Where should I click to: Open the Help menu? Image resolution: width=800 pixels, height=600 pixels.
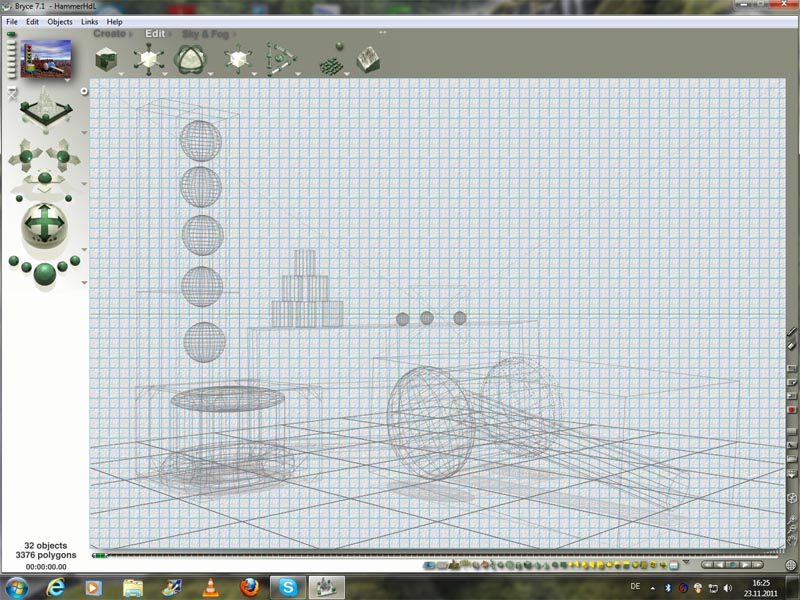[114, 22]
